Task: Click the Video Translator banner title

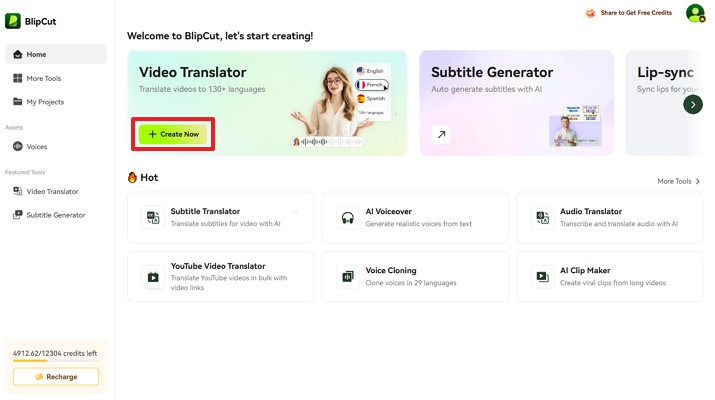Action: [x=192, y=72]
